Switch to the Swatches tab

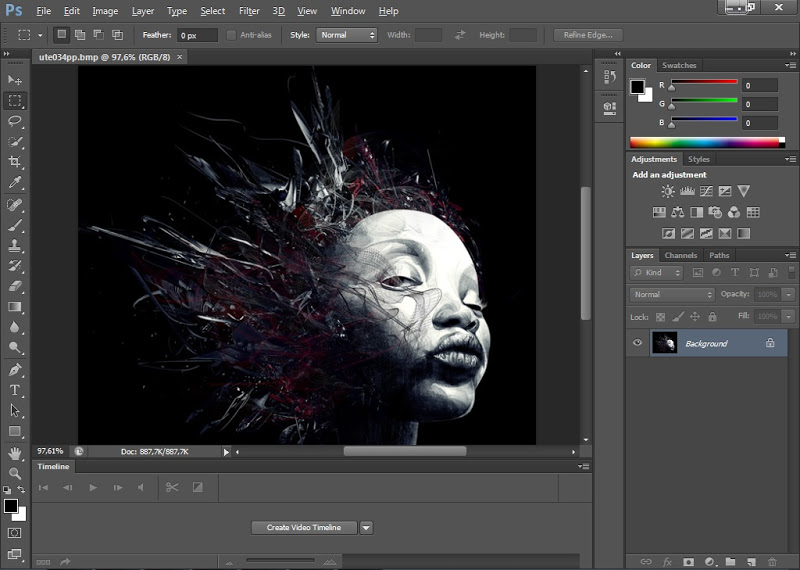click(679, 65)
